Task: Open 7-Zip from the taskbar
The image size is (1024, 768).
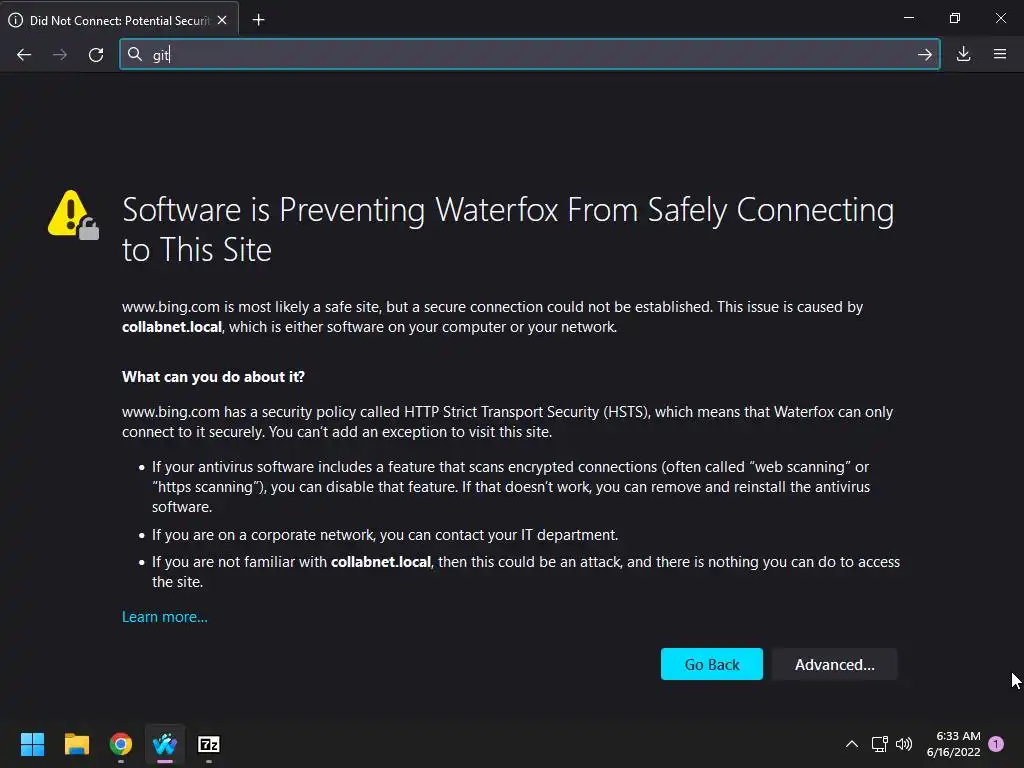Action: point(209,744)
